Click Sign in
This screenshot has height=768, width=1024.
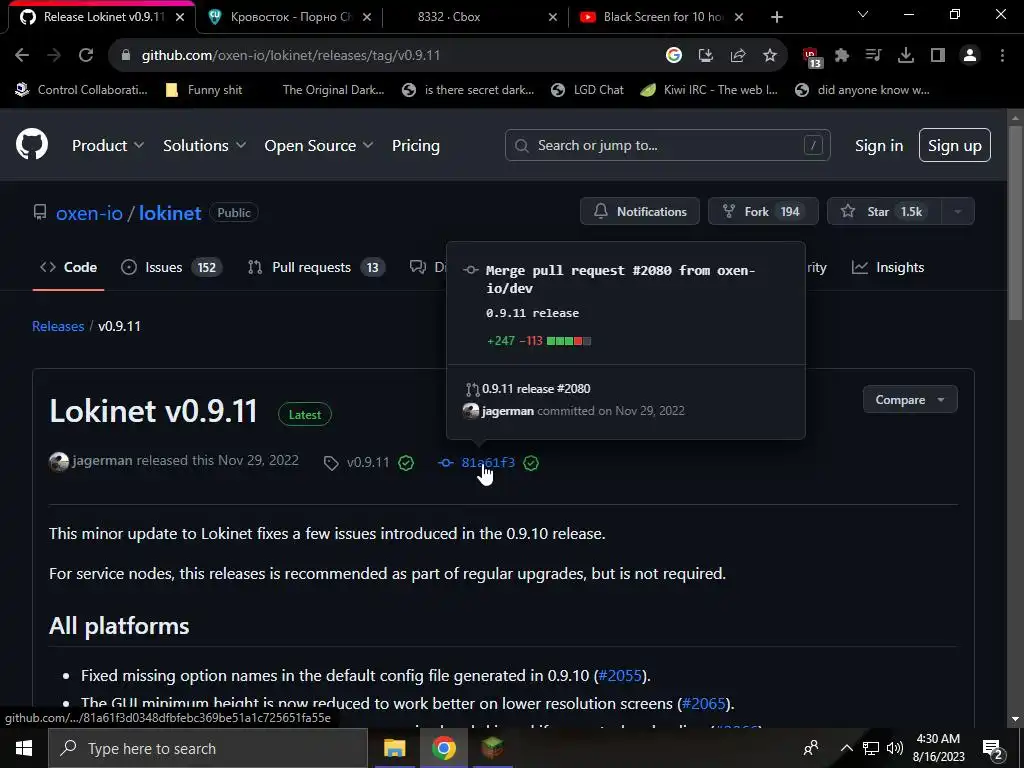pyautogui.click(x=879, y=146)
